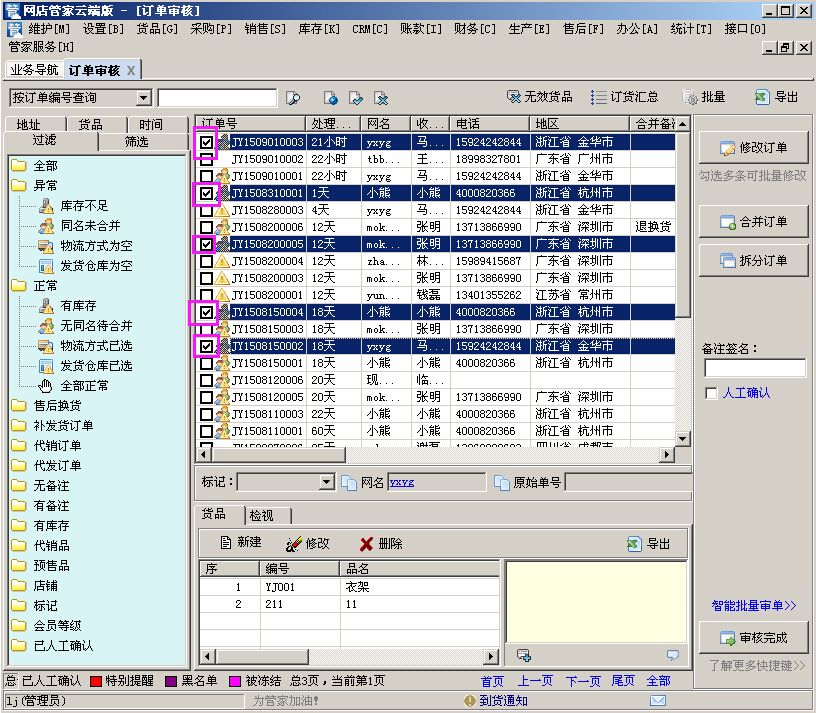This screenshot has width=816, height=713.
Task: Click add-remark icon below yellow note box
Action: click(524, 655)
